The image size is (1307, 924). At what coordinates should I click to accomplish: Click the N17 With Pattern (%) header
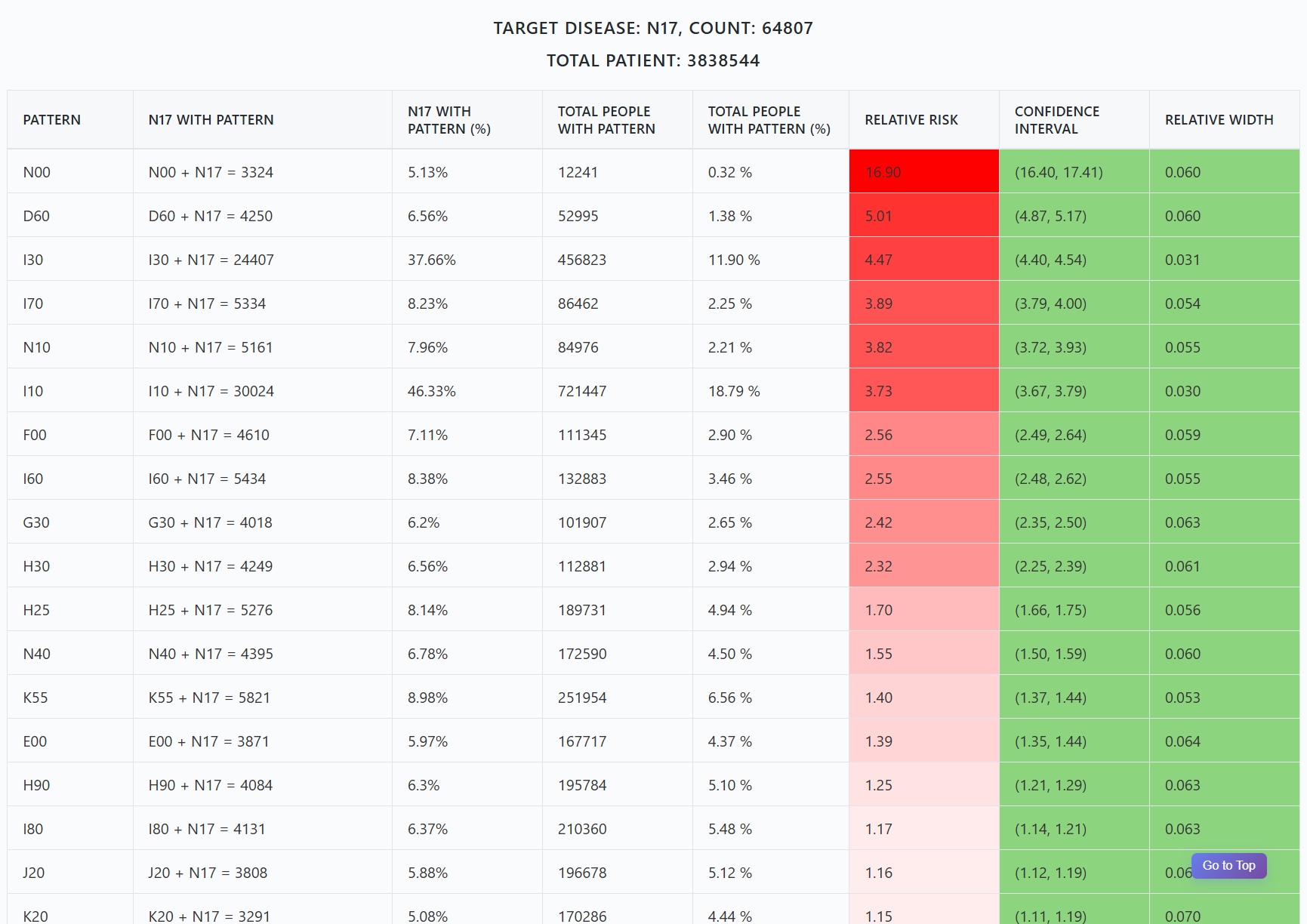click(449, 120)
